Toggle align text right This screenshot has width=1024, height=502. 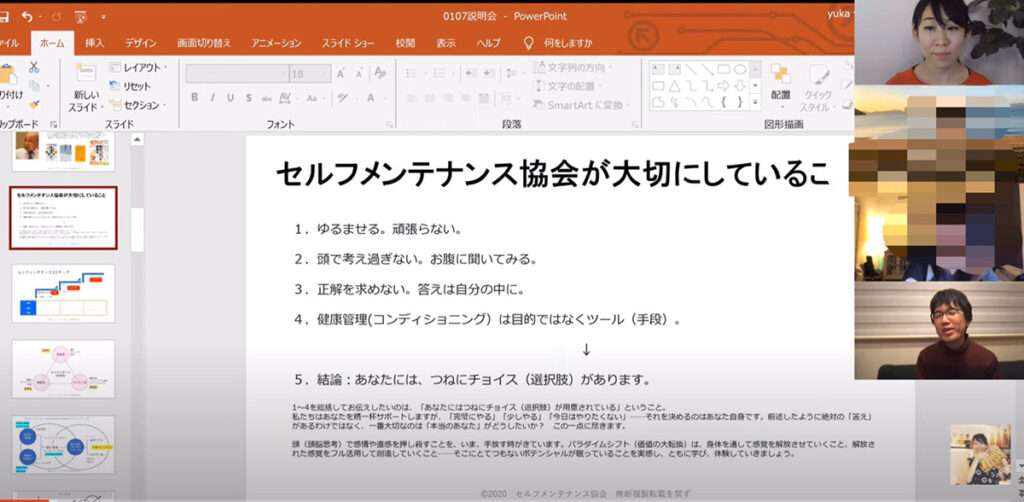pyautogui.click(x=448, y=98)
